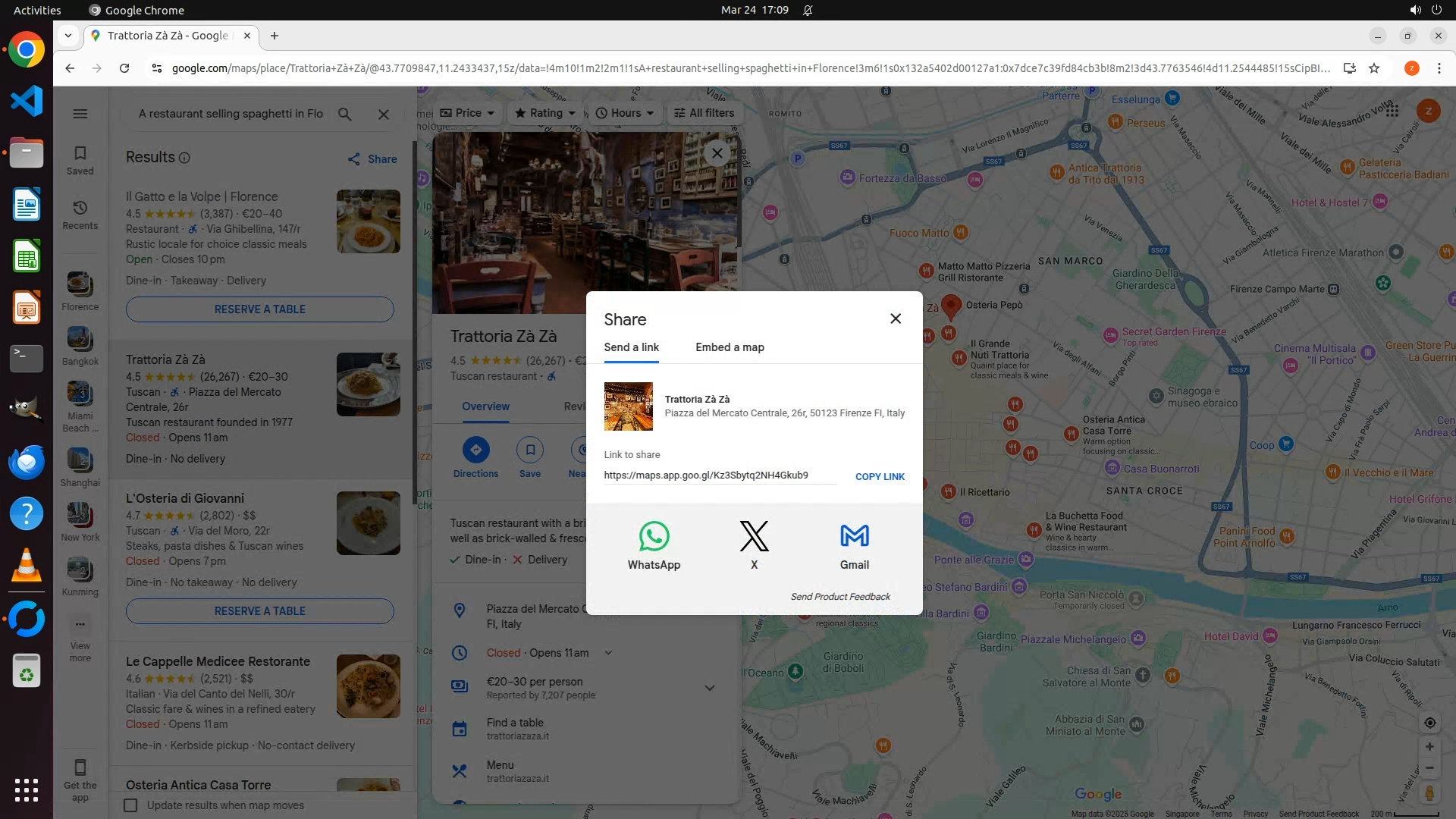Share the place on X
This screenshot has height=819, width=1456.
pyautogui.click(x=754, y=544)
